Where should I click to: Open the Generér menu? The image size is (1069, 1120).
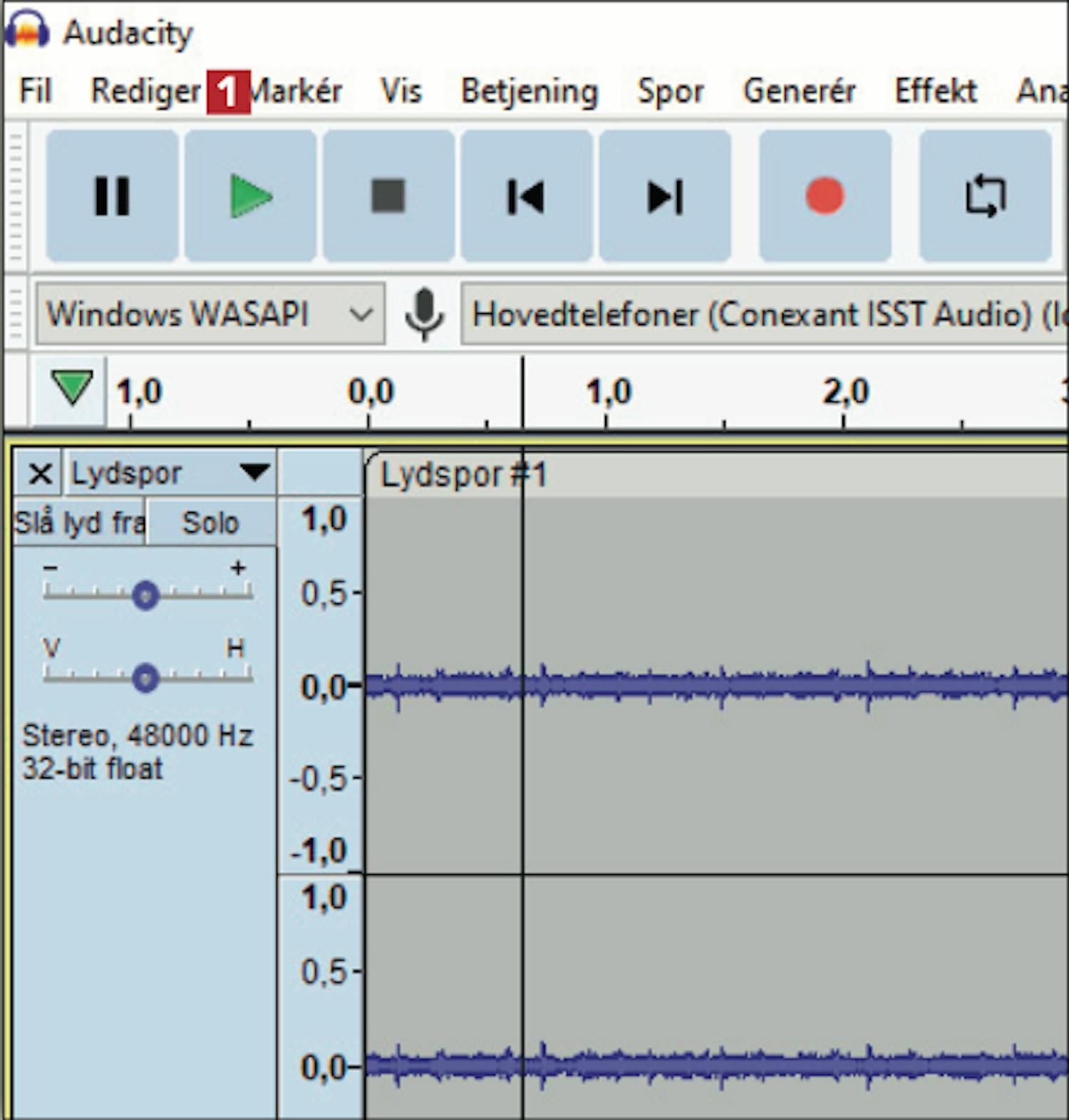[x=800, y=91]
